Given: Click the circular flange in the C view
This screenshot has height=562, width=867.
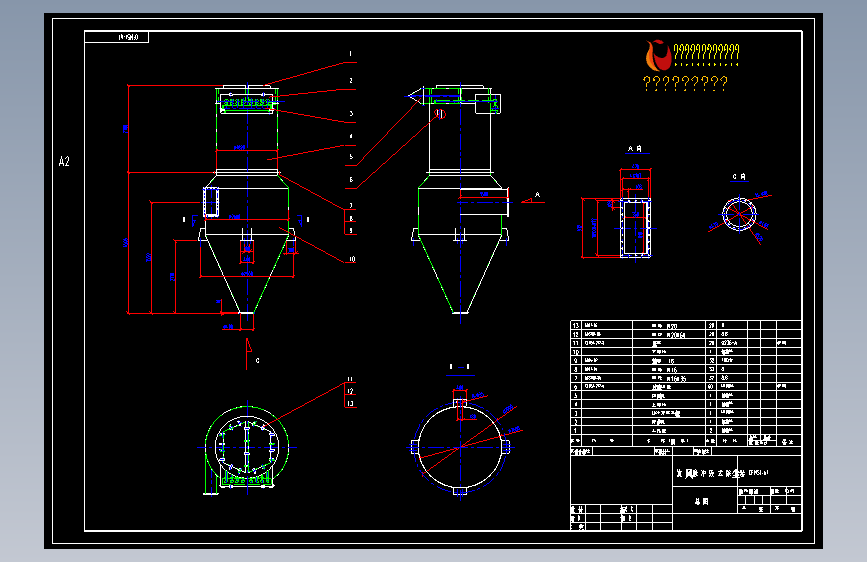Looking at the screenshot, I should [x=739, y=214].
